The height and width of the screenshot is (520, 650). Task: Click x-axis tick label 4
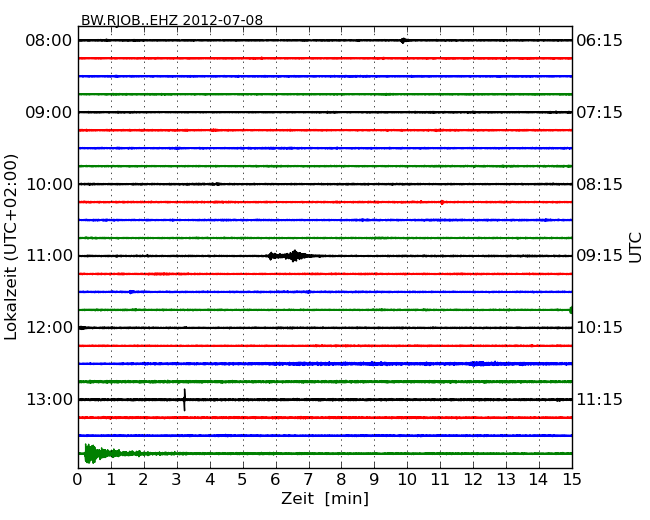[210, 479]
